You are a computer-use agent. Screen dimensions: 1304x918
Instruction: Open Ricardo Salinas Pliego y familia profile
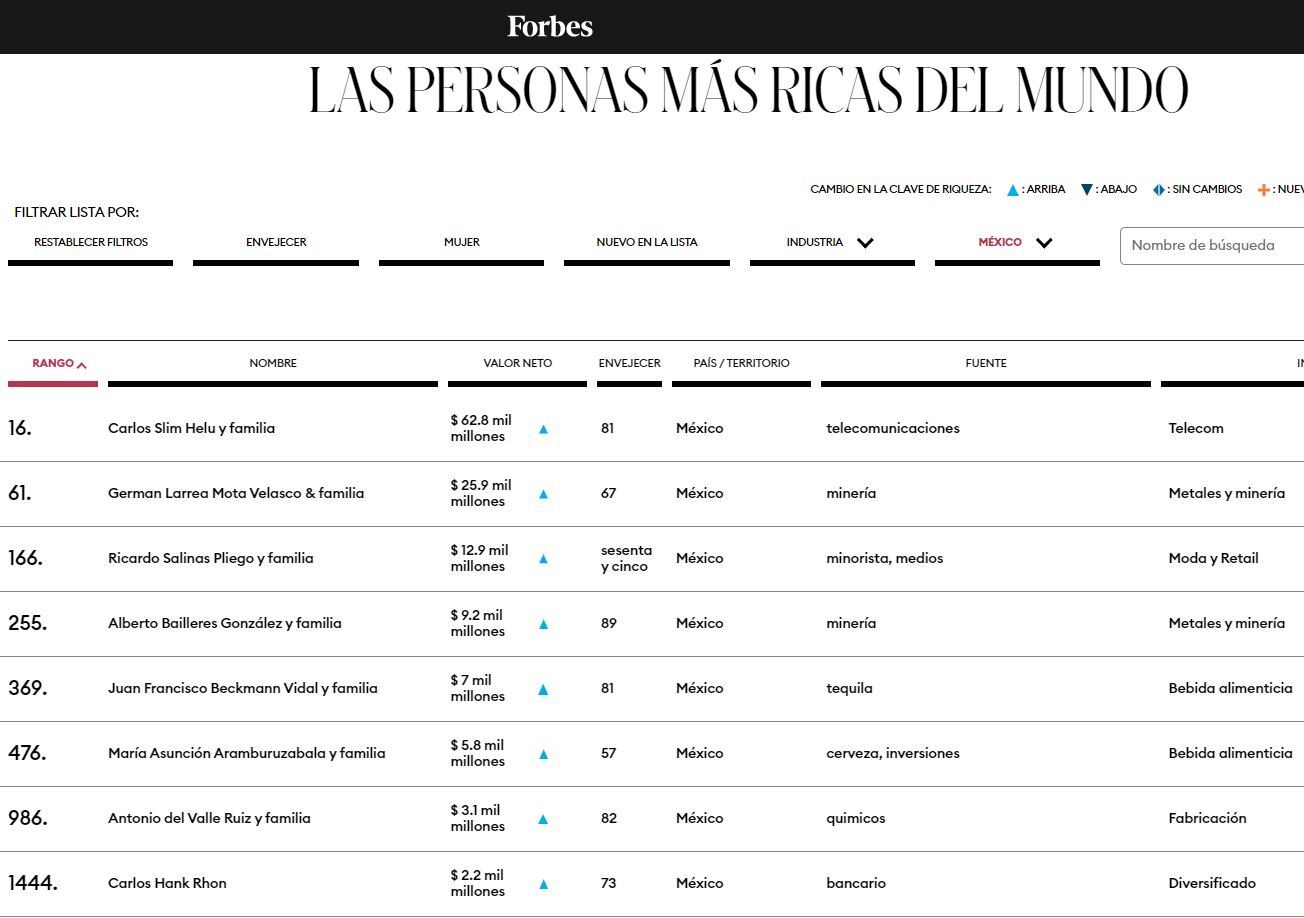click(211, 558)
